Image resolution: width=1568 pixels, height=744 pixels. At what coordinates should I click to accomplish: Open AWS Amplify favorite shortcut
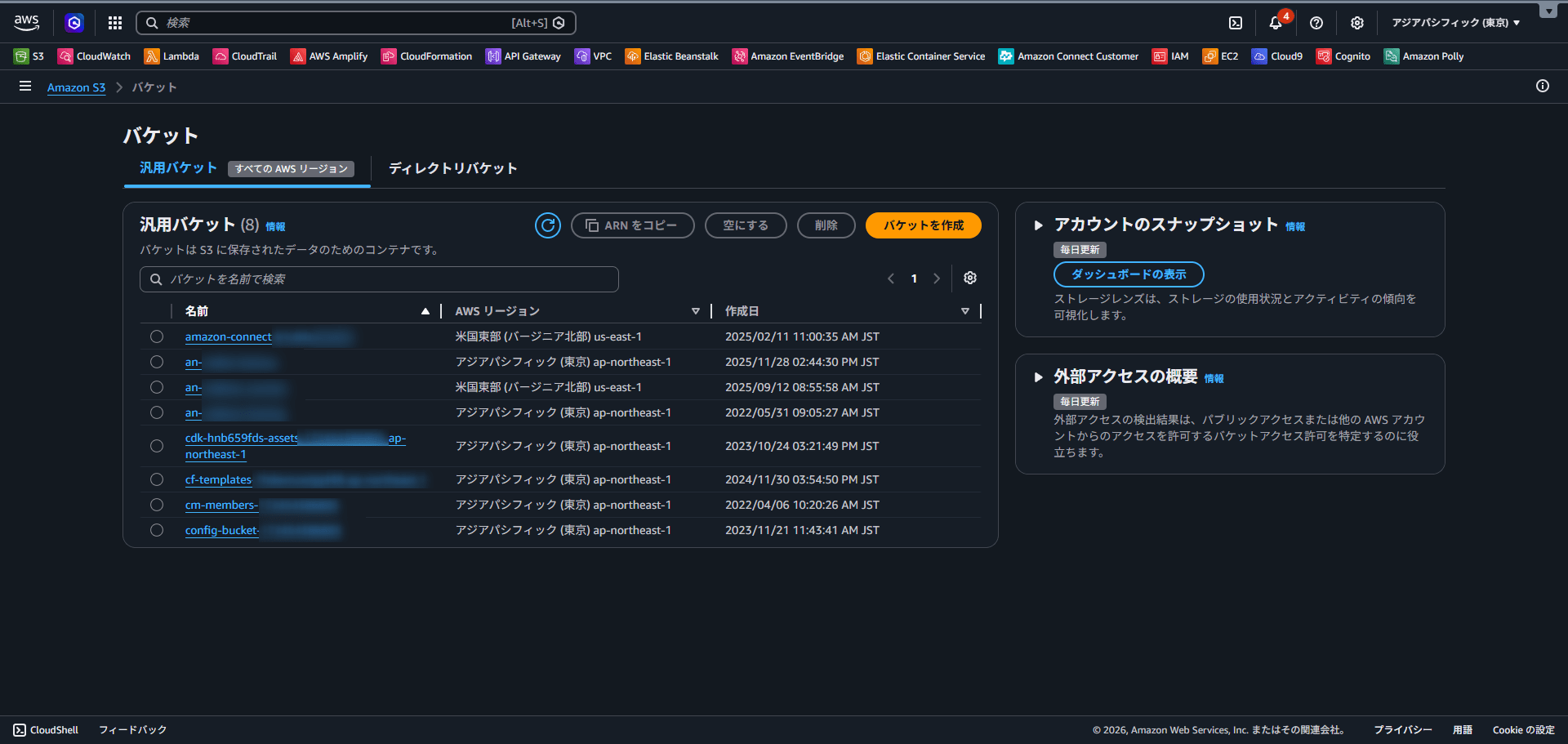(x=329, y=56)
